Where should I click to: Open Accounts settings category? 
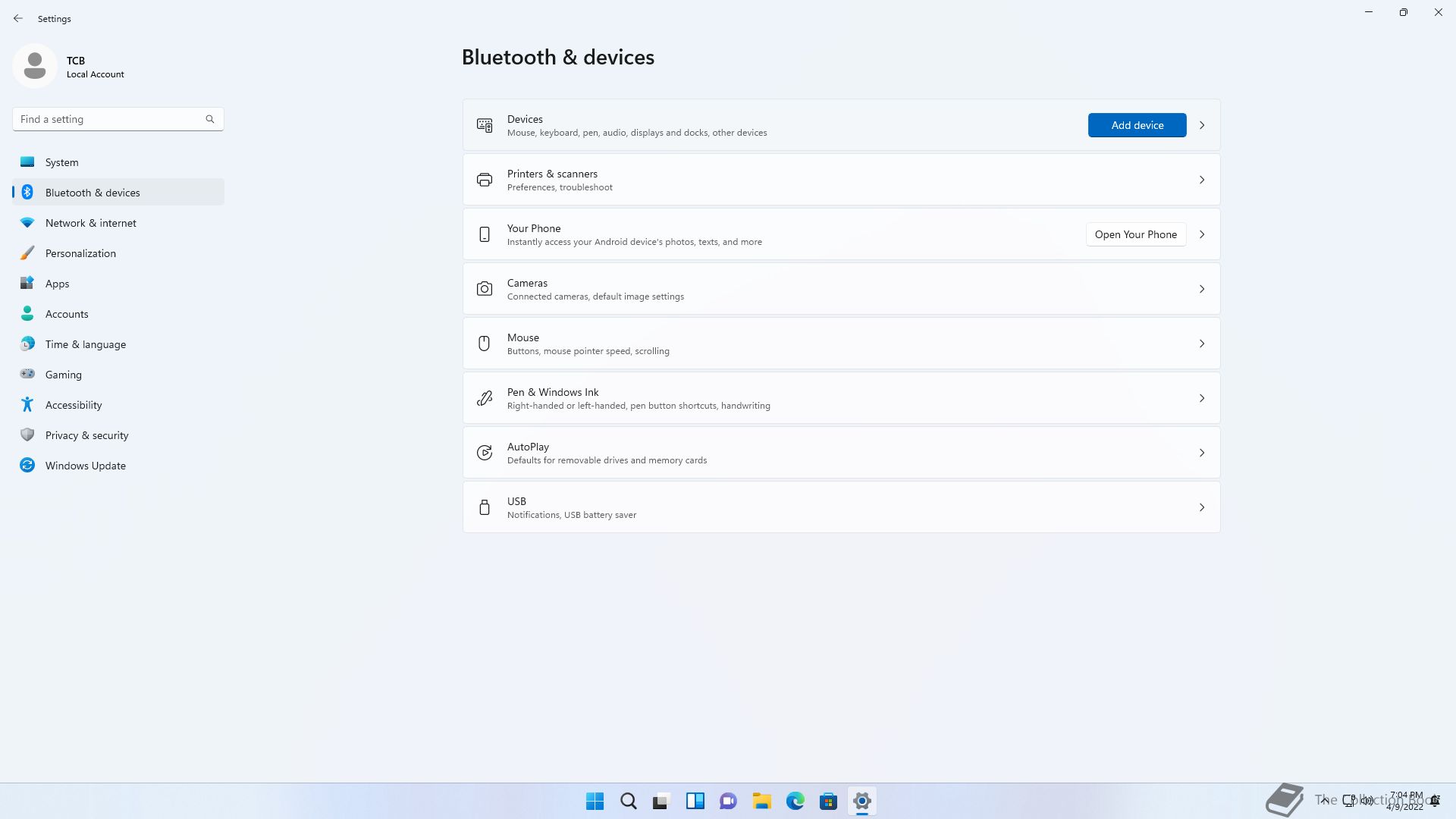pyautogui.click(x=118, y=314)
